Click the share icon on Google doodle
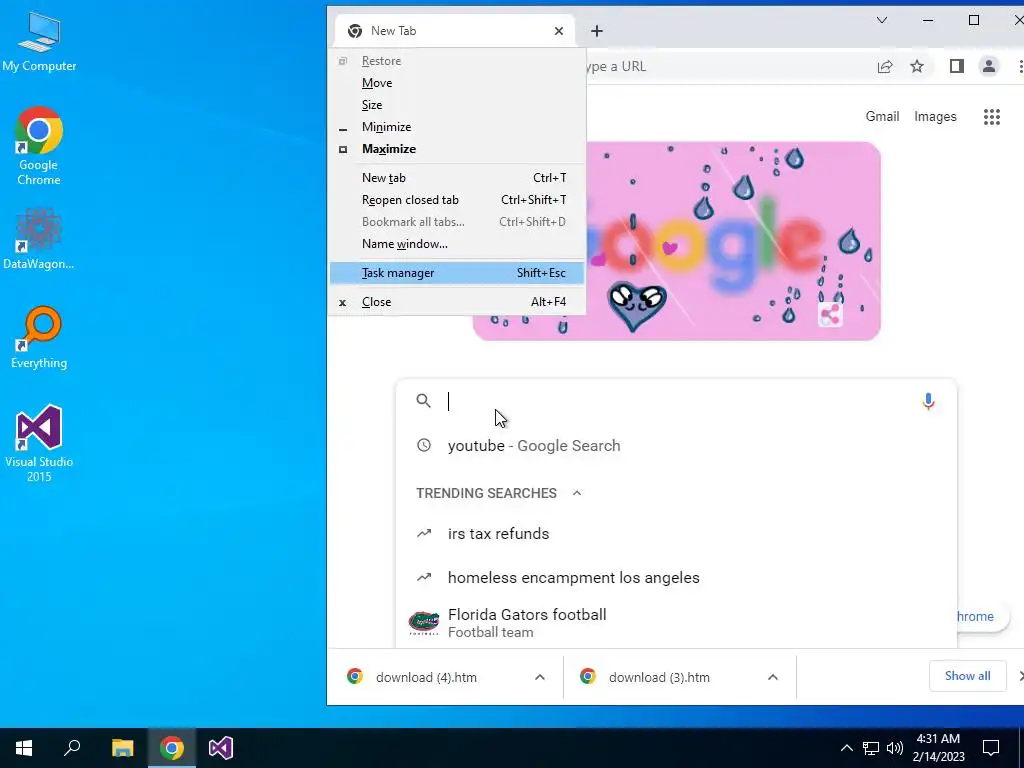The width and height of the screenshot is (1024, 768). click(830, 315)
